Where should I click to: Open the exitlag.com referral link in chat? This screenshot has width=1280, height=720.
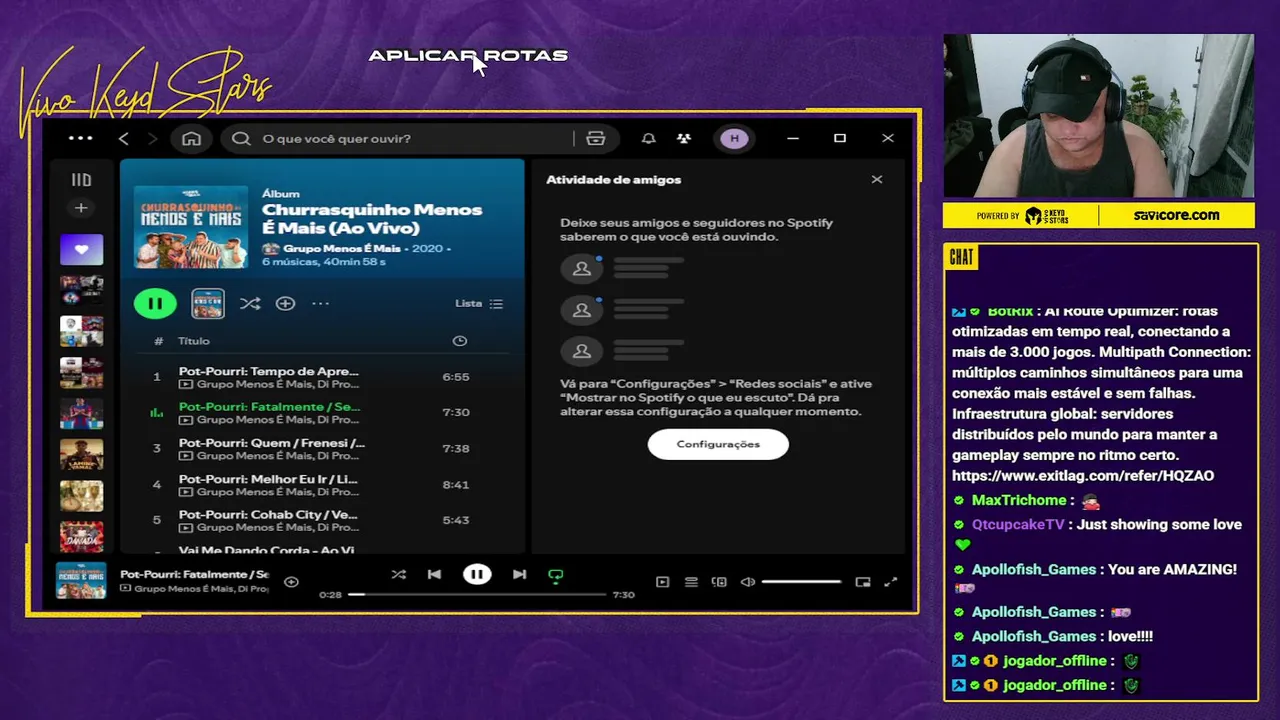pos(1083,476)
